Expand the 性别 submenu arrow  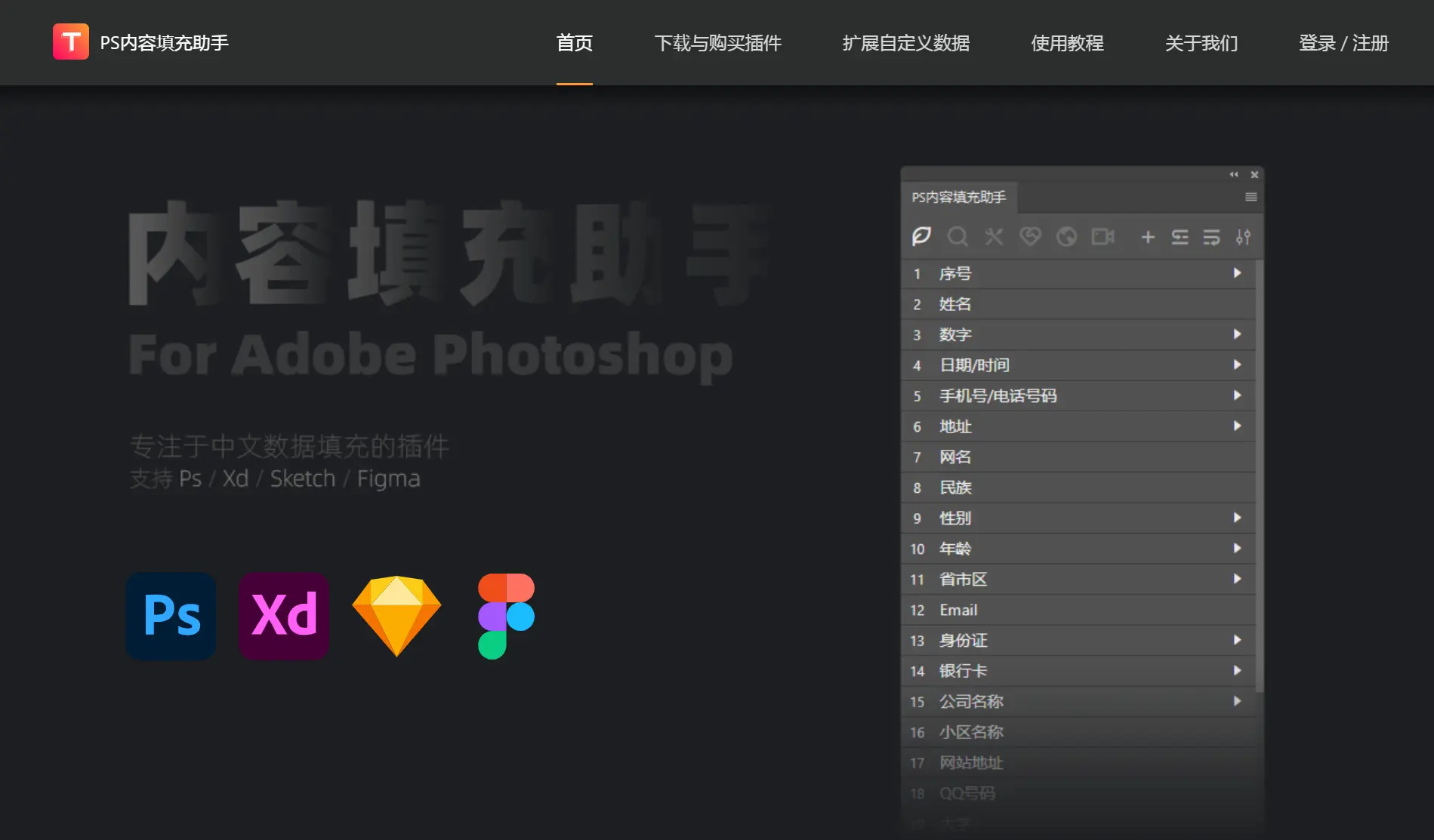(1237, 518)
